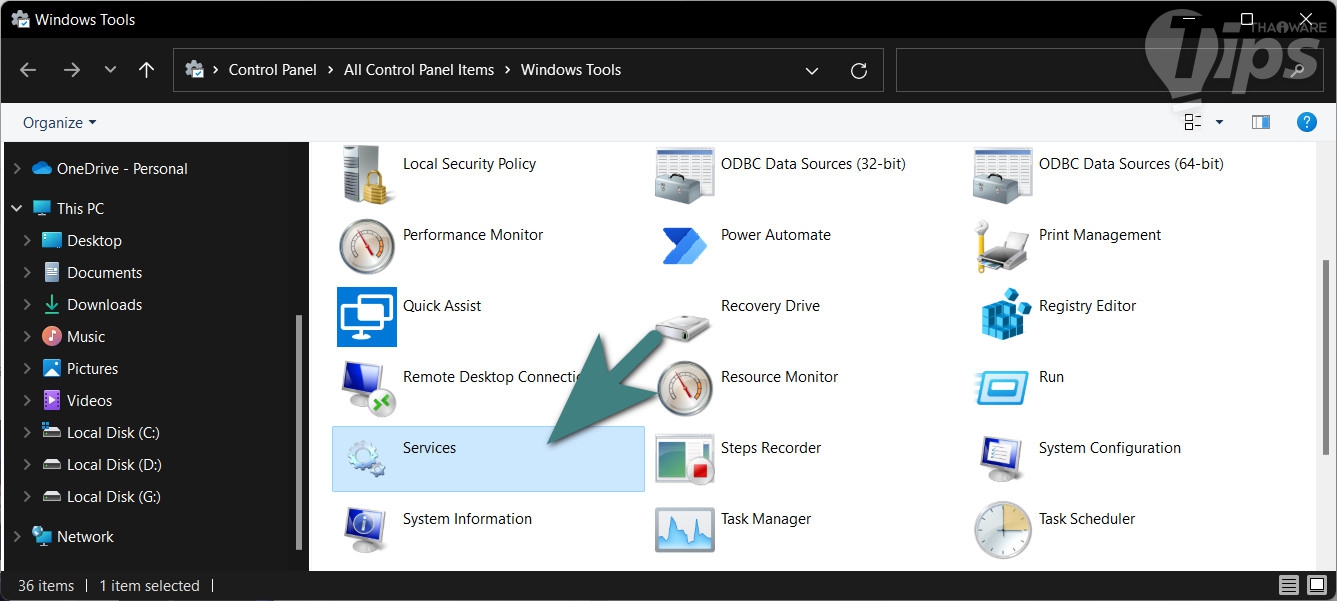Open the Print Management icon

1003,246
